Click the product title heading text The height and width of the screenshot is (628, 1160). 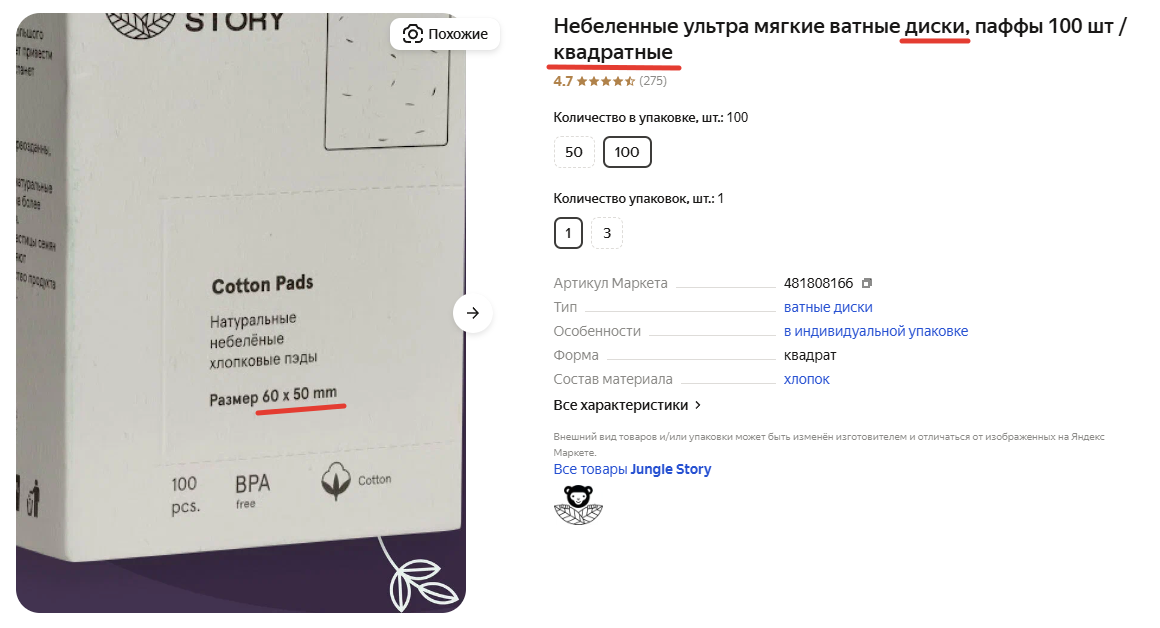(x=840, y=39)
